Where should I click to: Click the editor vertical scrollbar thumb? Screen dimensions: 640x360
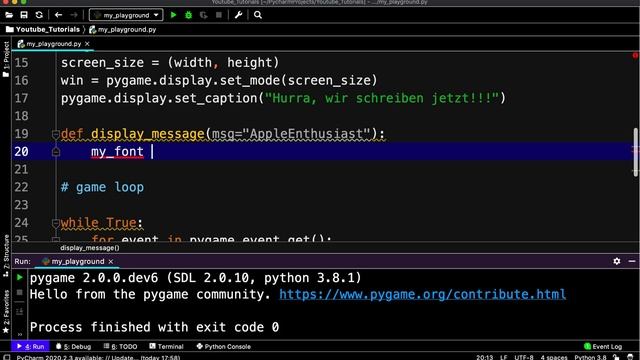point(636,152)
